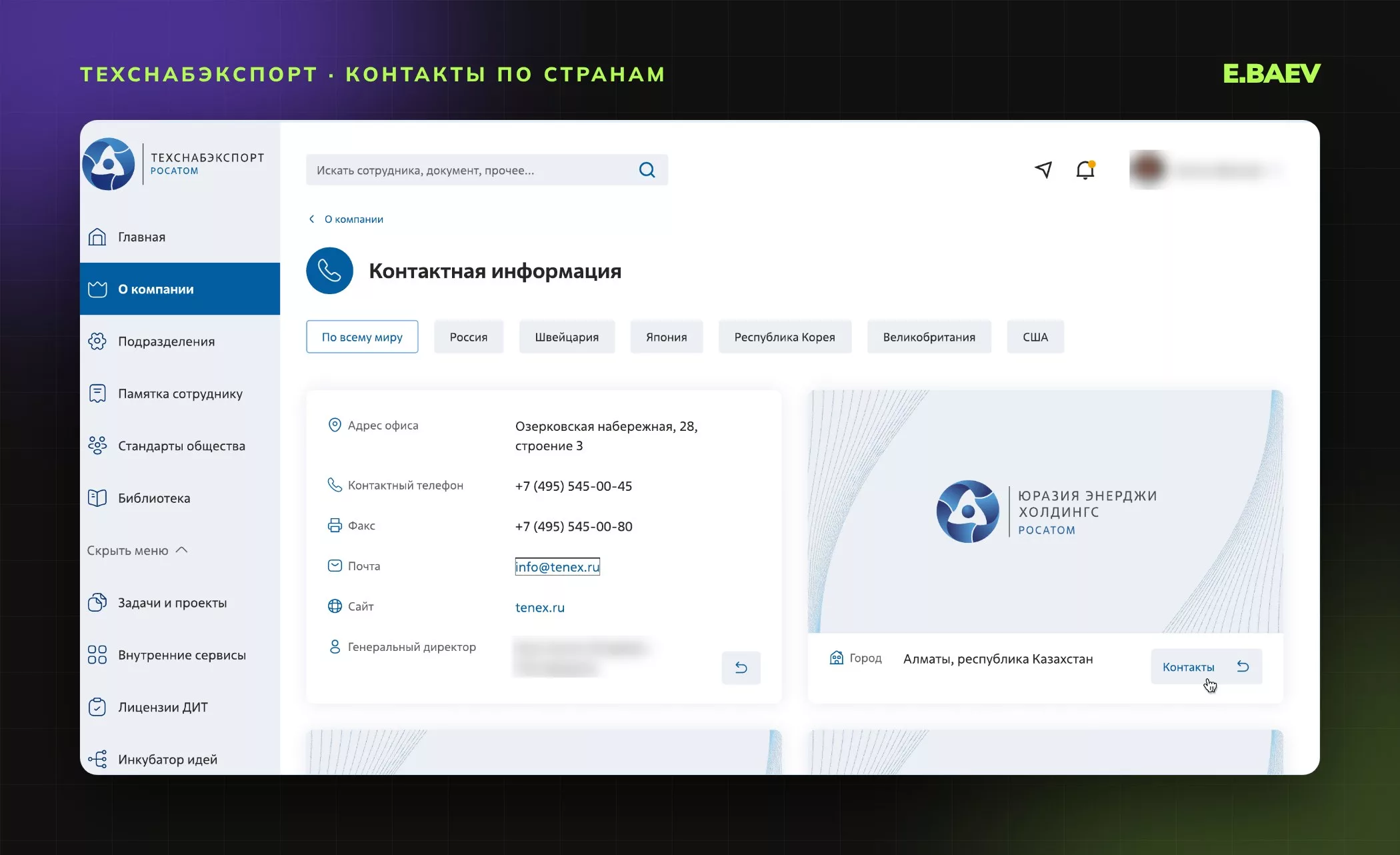Select the США country tab

click(1035, 337)
